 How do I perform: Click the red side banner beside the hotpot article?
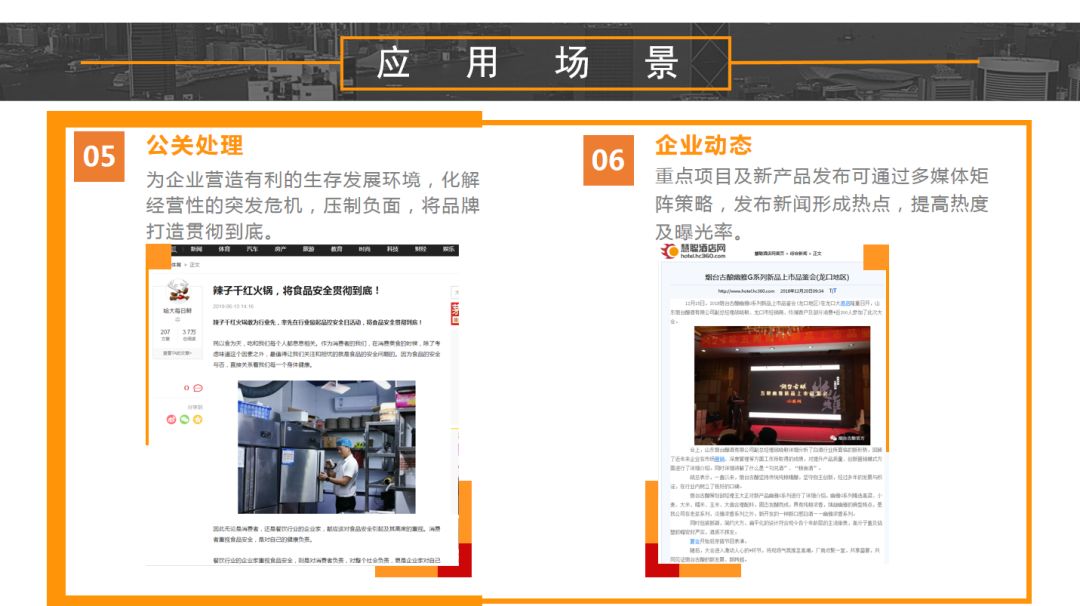[455, 312]
